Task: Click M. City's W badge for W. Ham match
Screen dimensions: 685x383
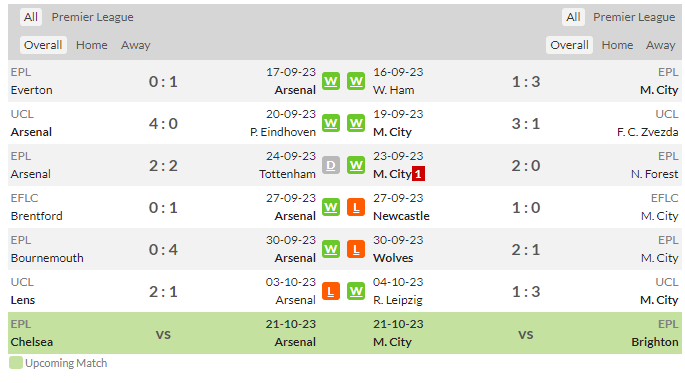Action: 356,81
